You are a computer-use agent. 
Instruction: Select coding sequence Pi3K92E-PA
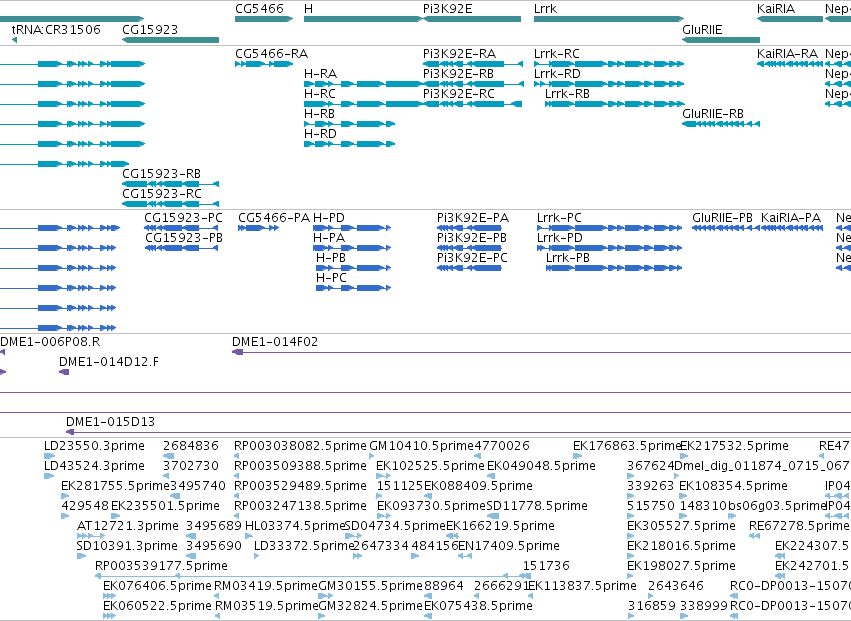point(469,228)
